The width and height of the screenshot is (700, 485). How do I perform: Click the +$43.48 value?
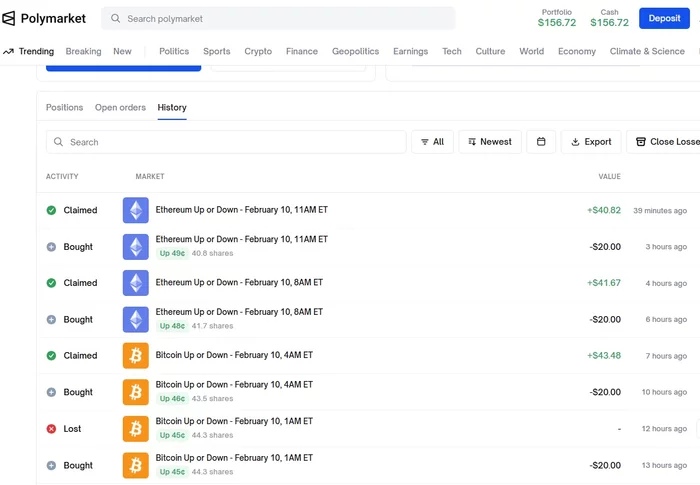(604, 356)
